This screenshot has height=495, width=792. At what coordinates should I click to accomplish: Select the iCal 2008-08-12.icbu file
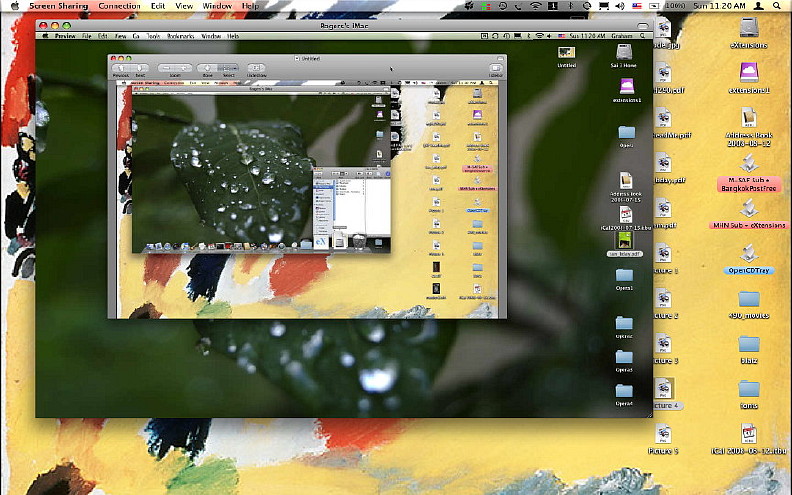point(749,434)
